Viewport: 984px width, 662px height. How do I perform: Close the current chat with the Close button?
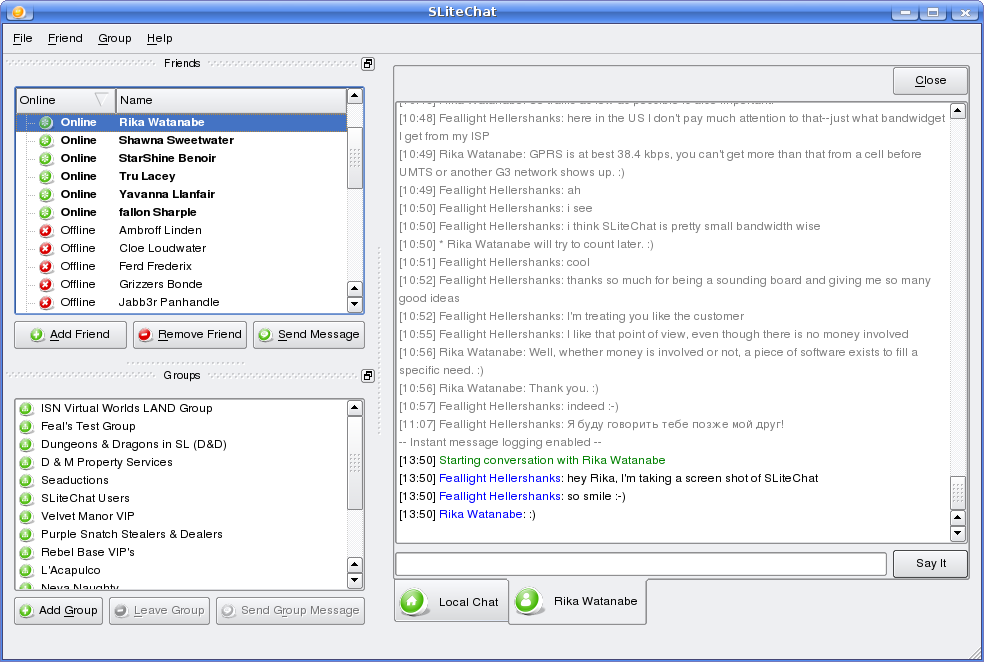pyautogui.click(x=930, y=80)
